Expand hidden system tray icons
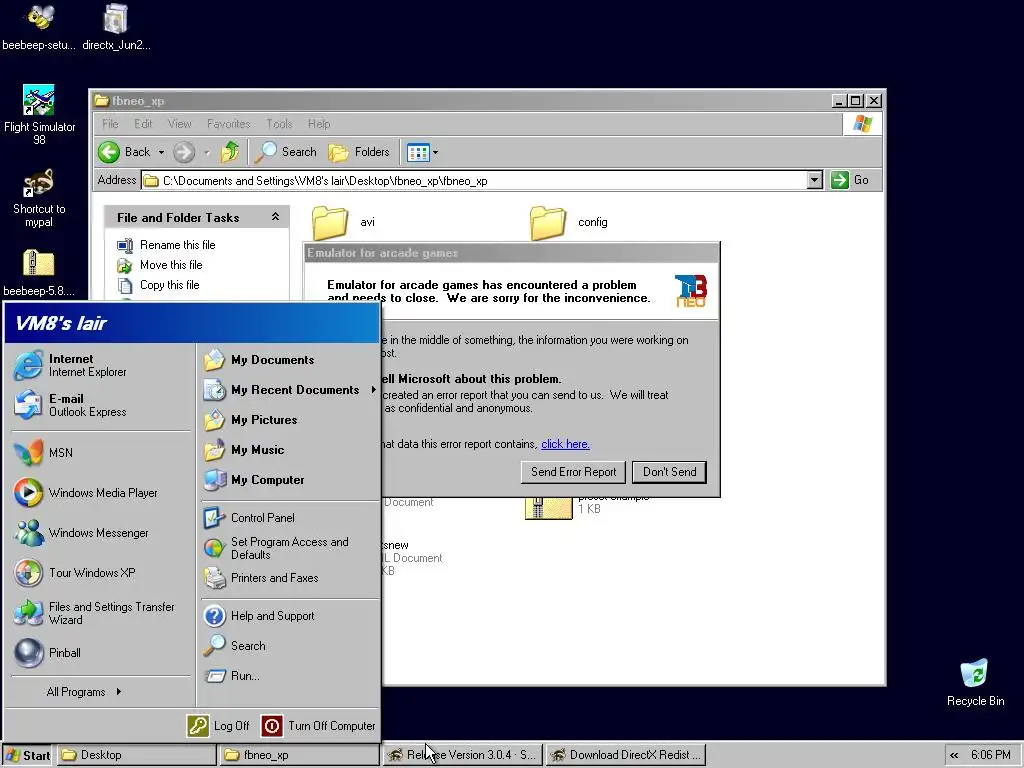1024x768 pixels. pos(954,755)
